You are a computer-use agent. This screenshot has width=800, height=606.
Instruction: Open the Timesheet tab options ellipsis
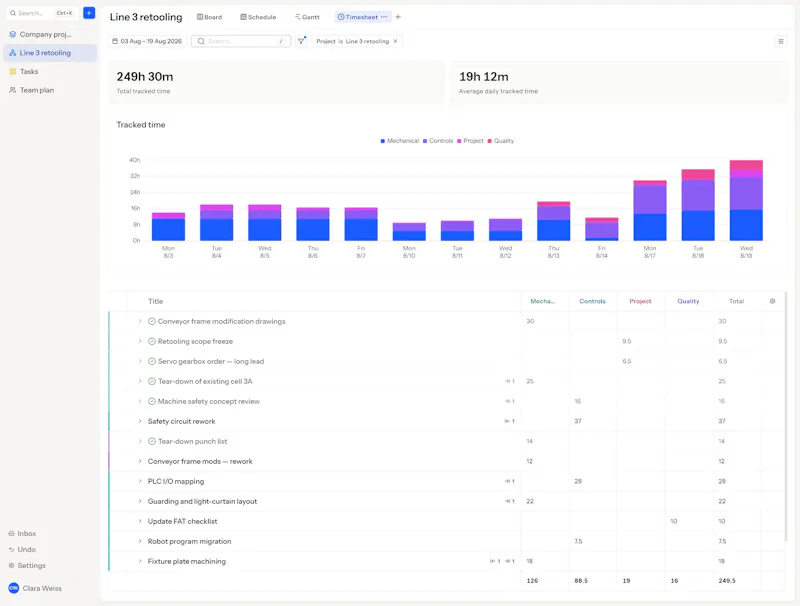click(x=384, y=17)
